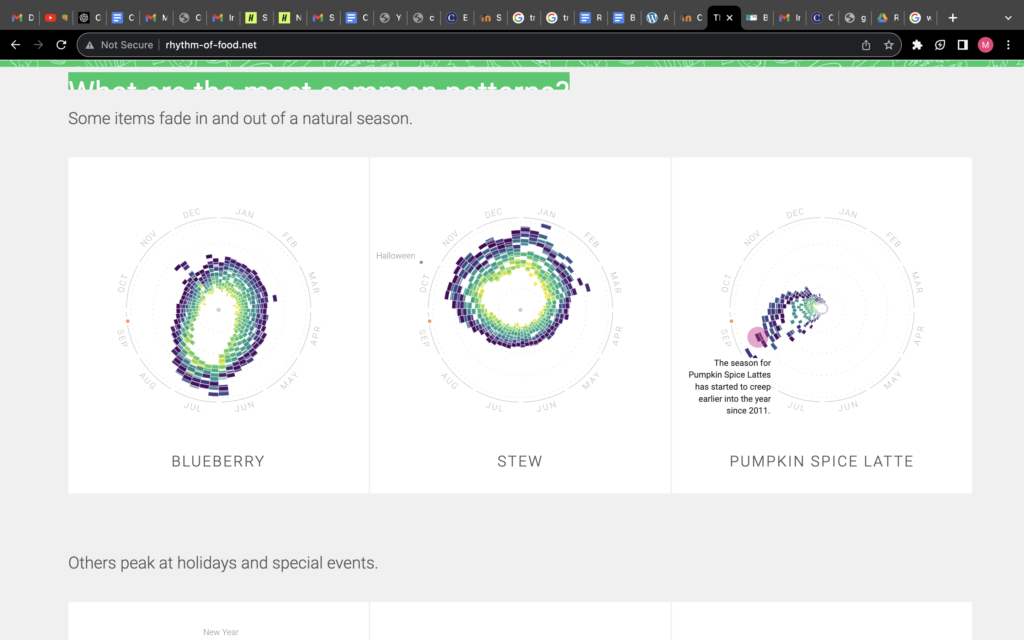Click the Halloween marker label

(x=395, y=256)
